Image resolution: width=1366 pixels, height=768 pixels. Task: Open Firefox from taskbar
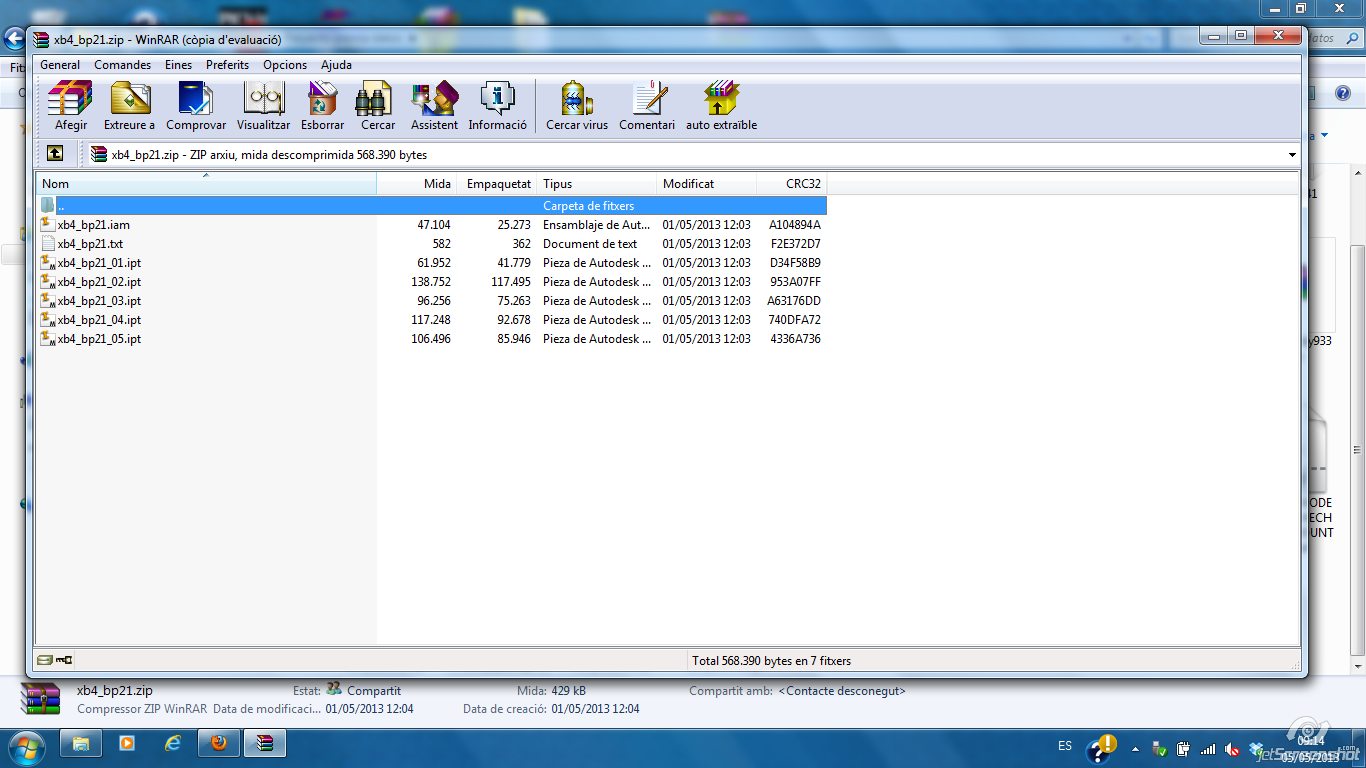(219, 744)
